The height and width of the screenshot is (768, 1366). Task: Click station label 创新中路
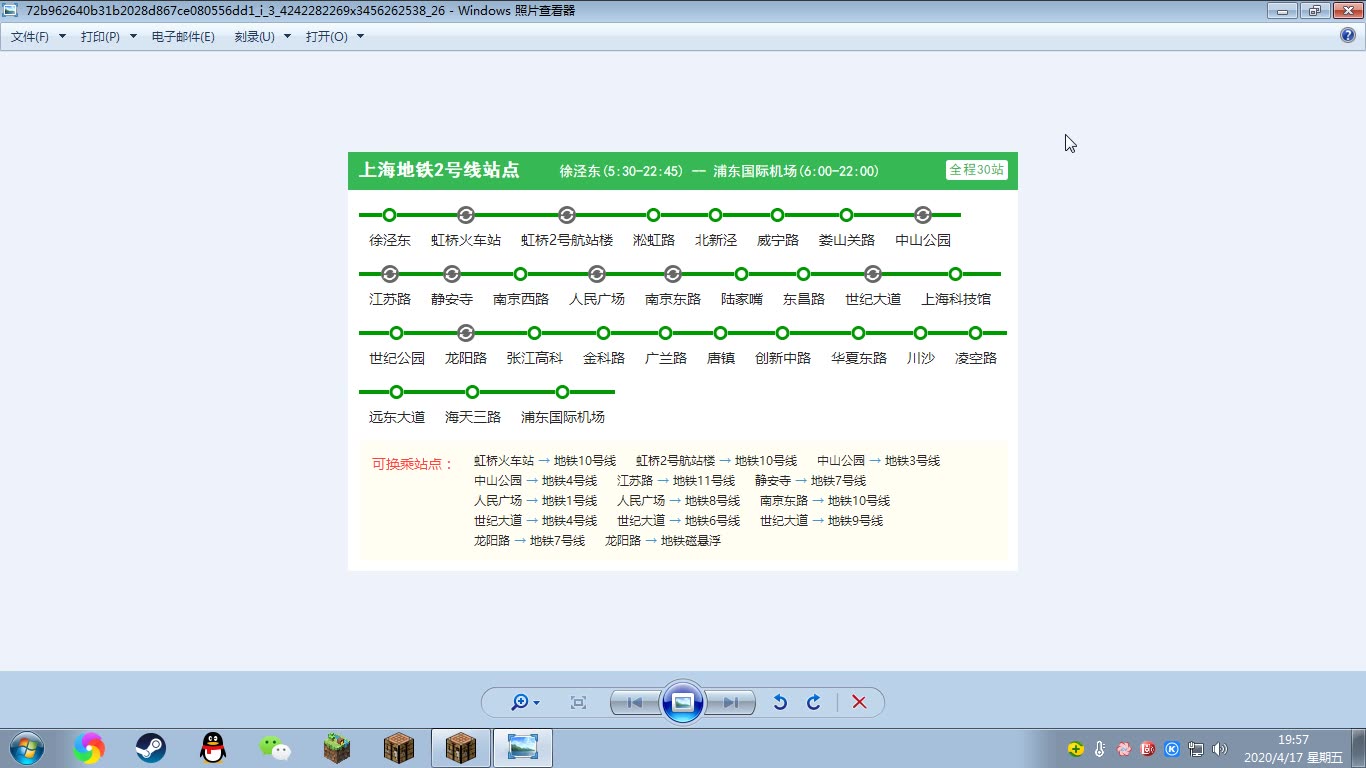783,358
